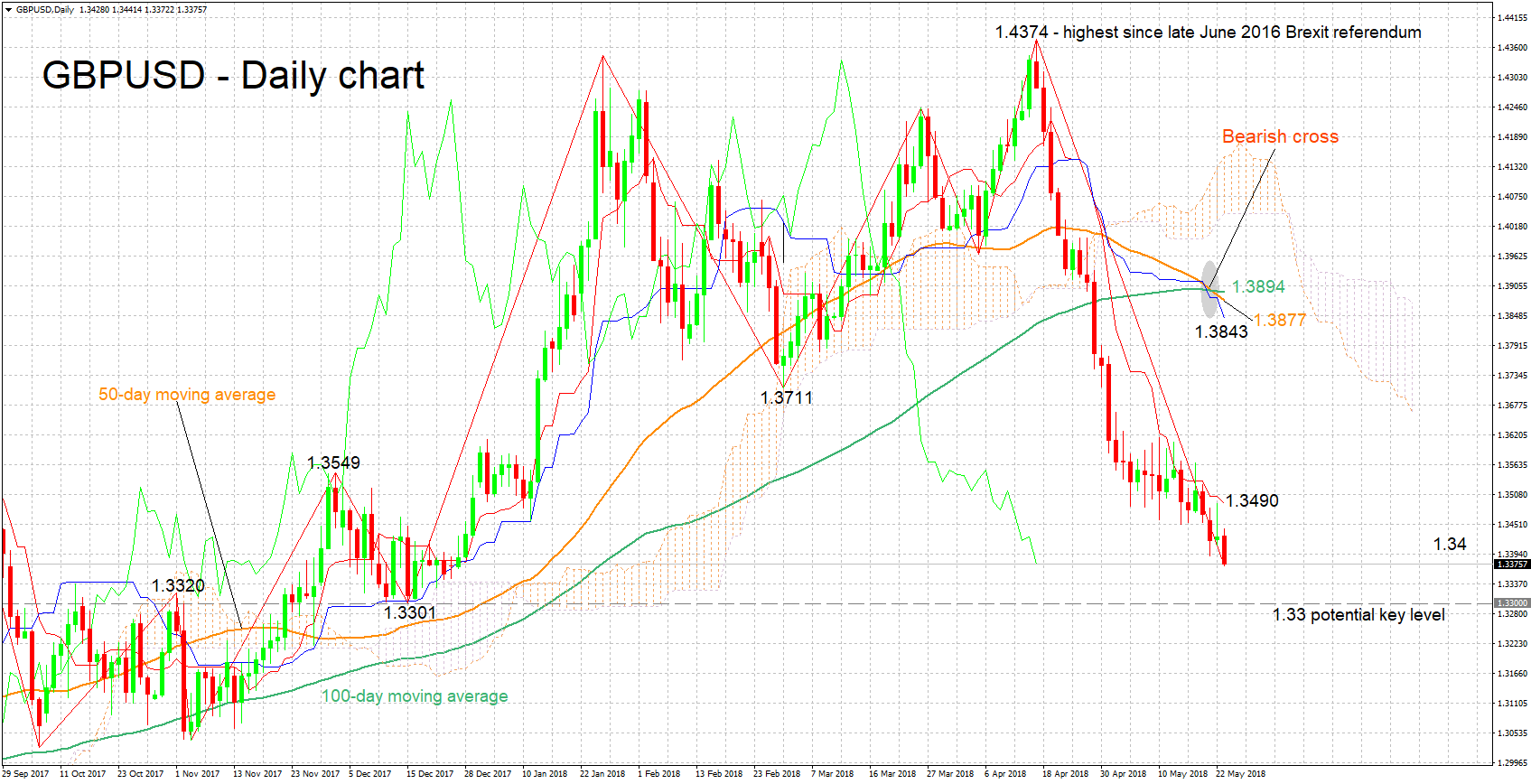This screenshot has width=1531, height=784.
Task: Click the 1.3894 green price label
Action: tap(1258, 286)
